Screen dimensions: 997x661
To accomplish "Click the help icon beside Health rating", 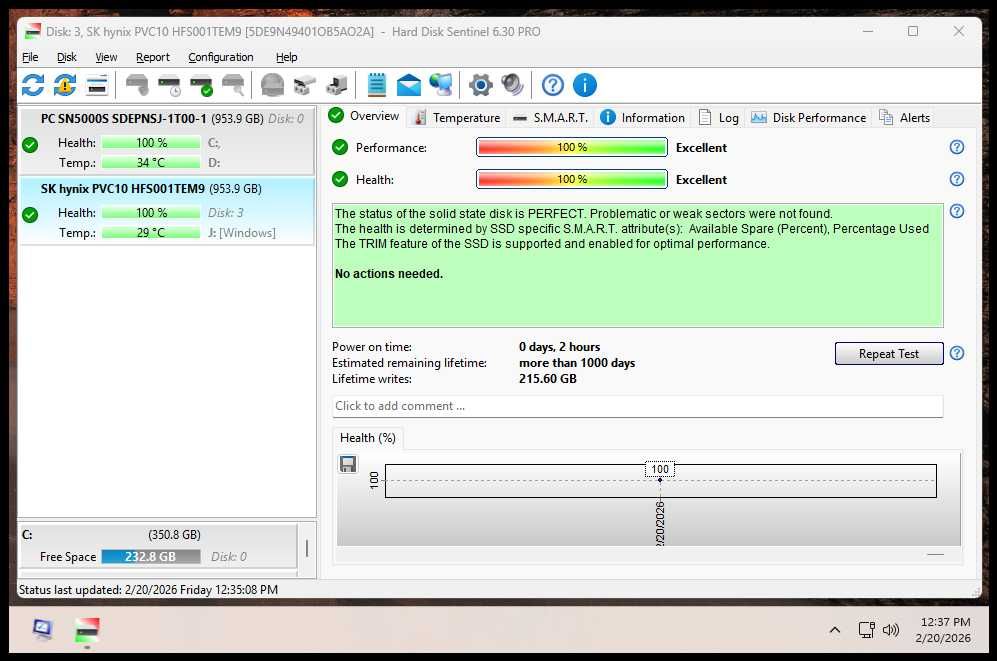I will tap(956, 179).
